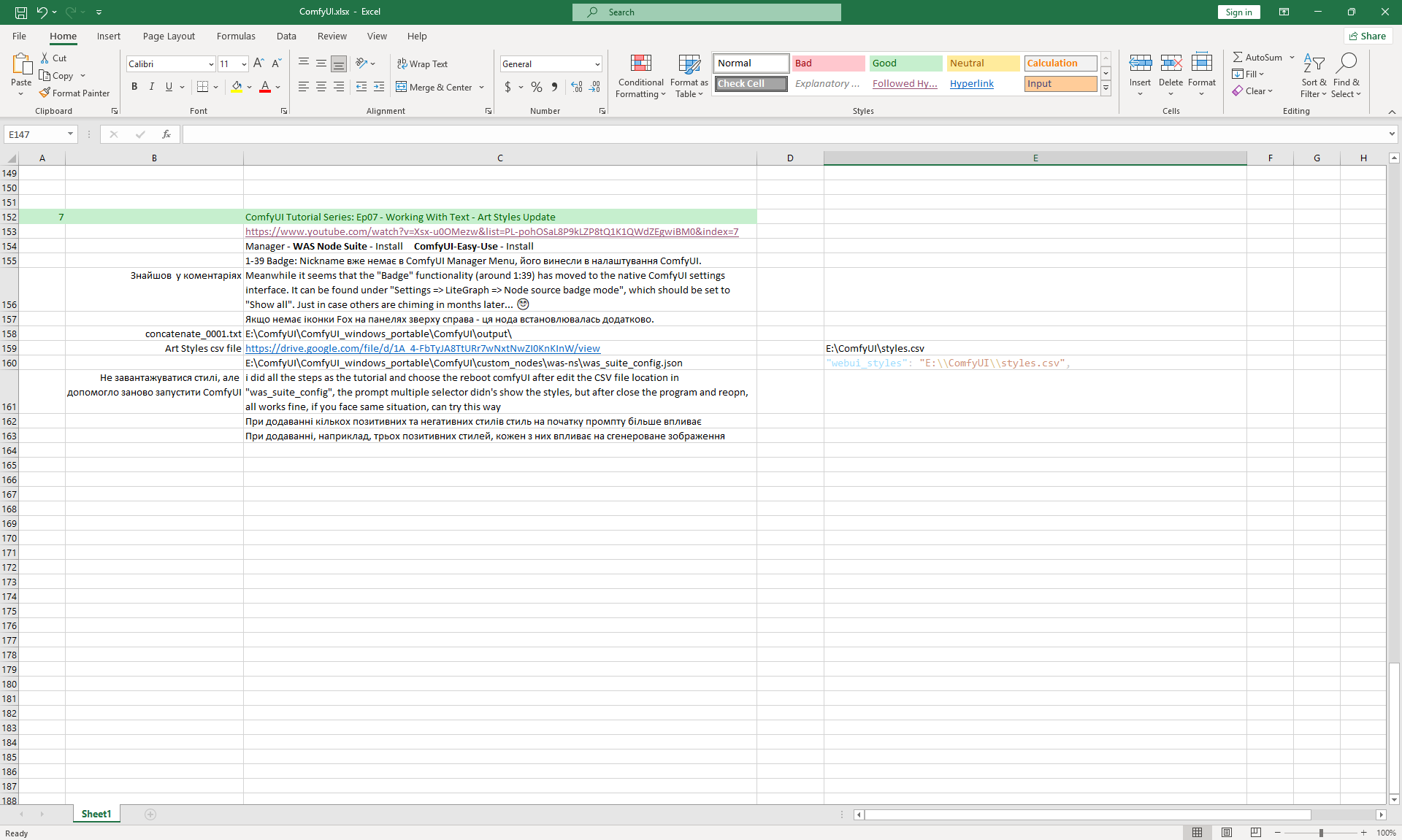This screenshot has width=1402, height=840.
Task: Apply the yellow fill color swatch
Action: coord(236,87)
